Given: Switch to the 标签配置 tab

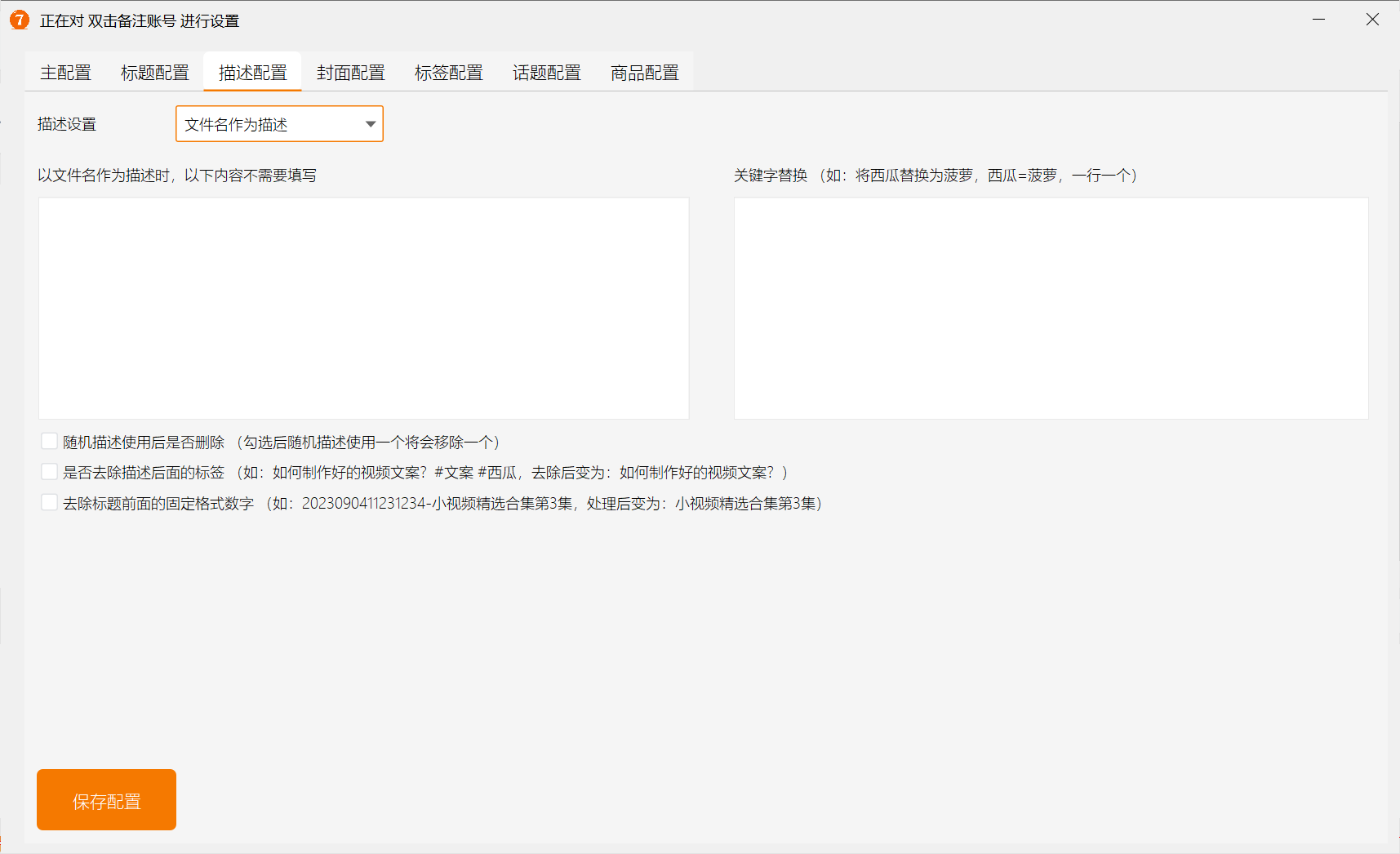Looking at the screenshot, I should pyautogui.click(x=448, y=73).
